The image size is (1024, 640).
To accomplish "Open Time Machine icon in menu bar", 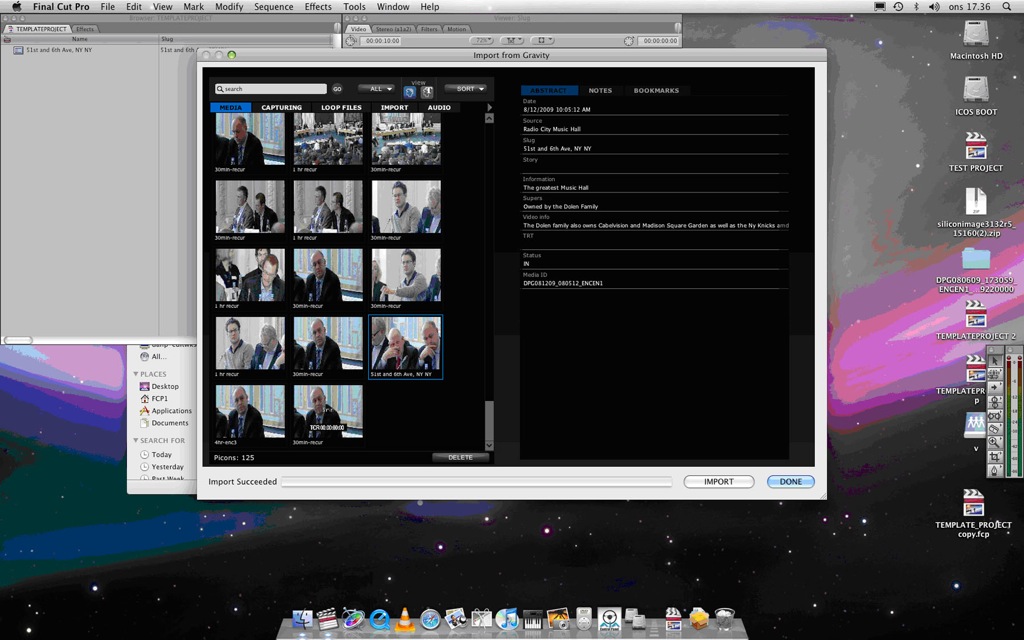I will click(898, 7).
